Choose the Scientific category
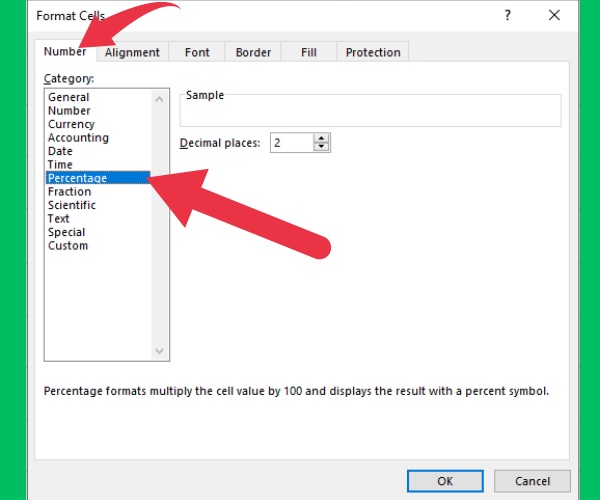Image resolution: width=600 pixels, height=500 pixels. [x=98, y=205]
